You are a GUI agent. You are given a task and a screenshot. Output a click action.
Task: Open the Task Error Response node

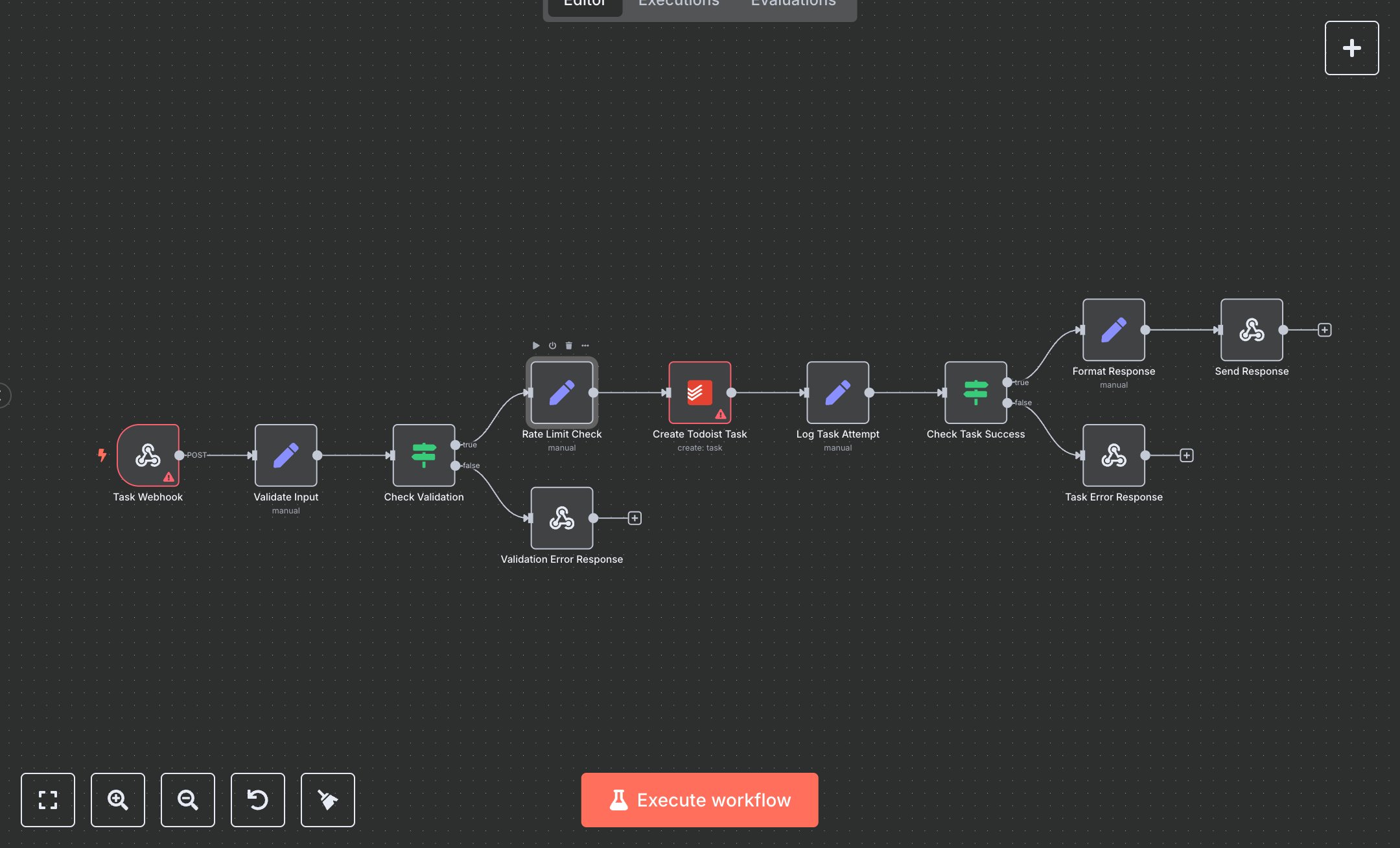[1113, 455]
